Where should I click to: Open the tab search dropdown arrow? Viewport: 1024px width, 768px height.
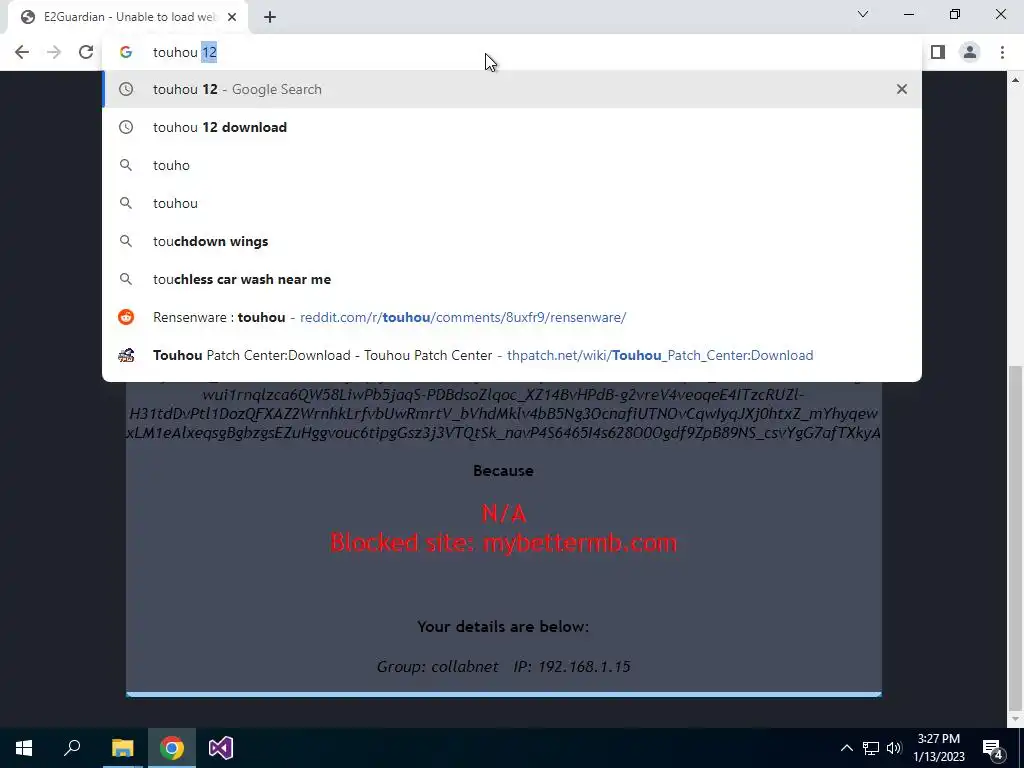[863, 14]
